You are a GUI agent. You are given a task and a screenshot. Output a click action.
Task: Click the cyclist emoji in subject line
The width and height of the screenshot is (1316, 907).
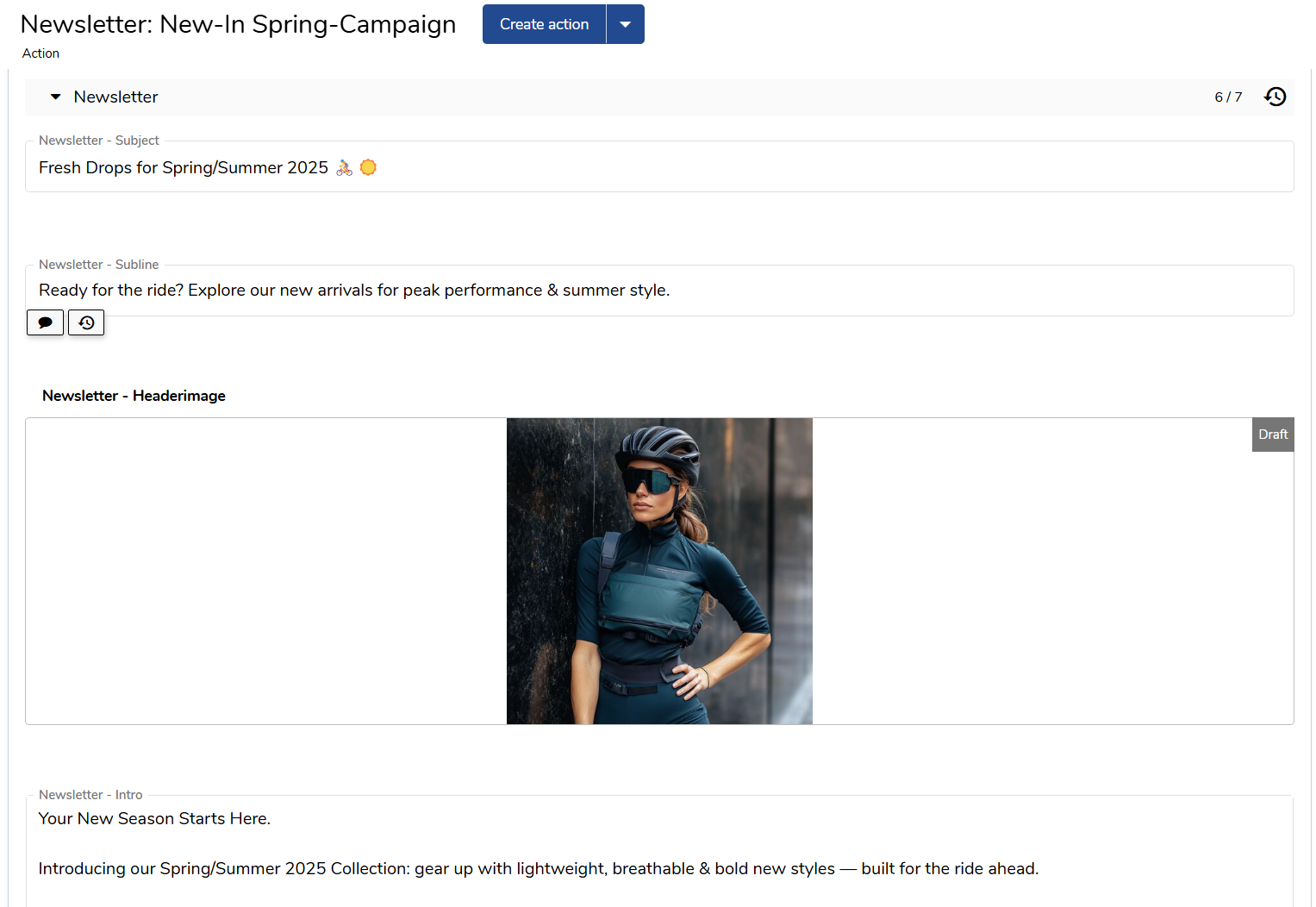tap(345, 167)
